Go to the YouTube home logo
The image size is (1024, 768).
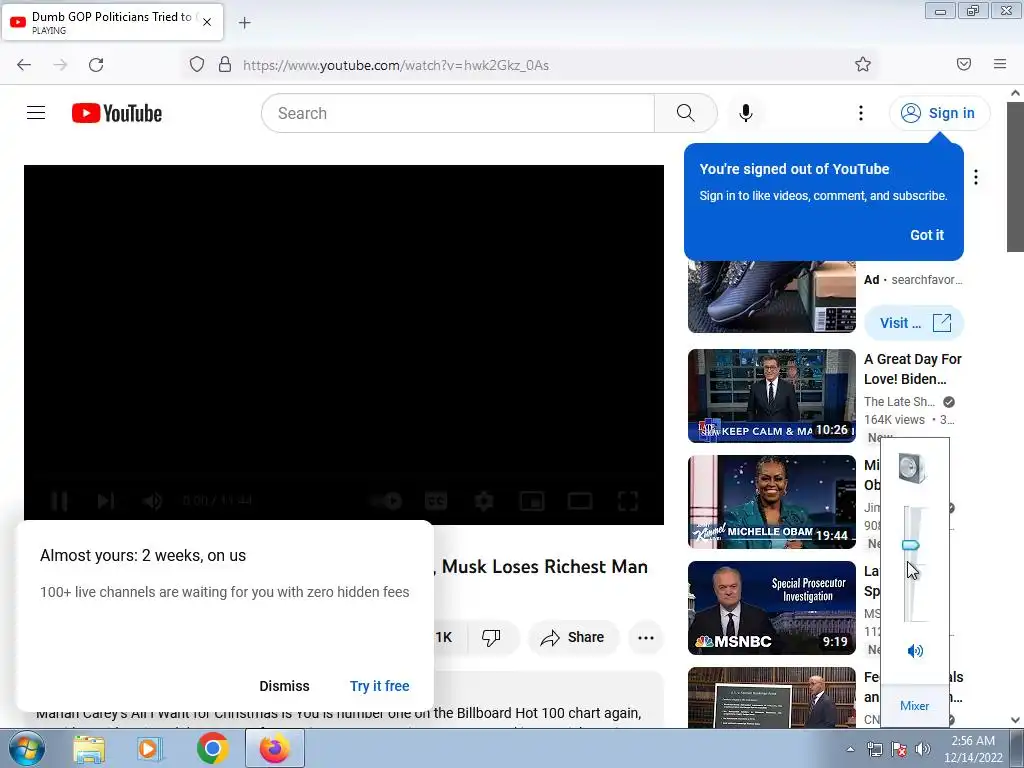[x=117, y=113]
